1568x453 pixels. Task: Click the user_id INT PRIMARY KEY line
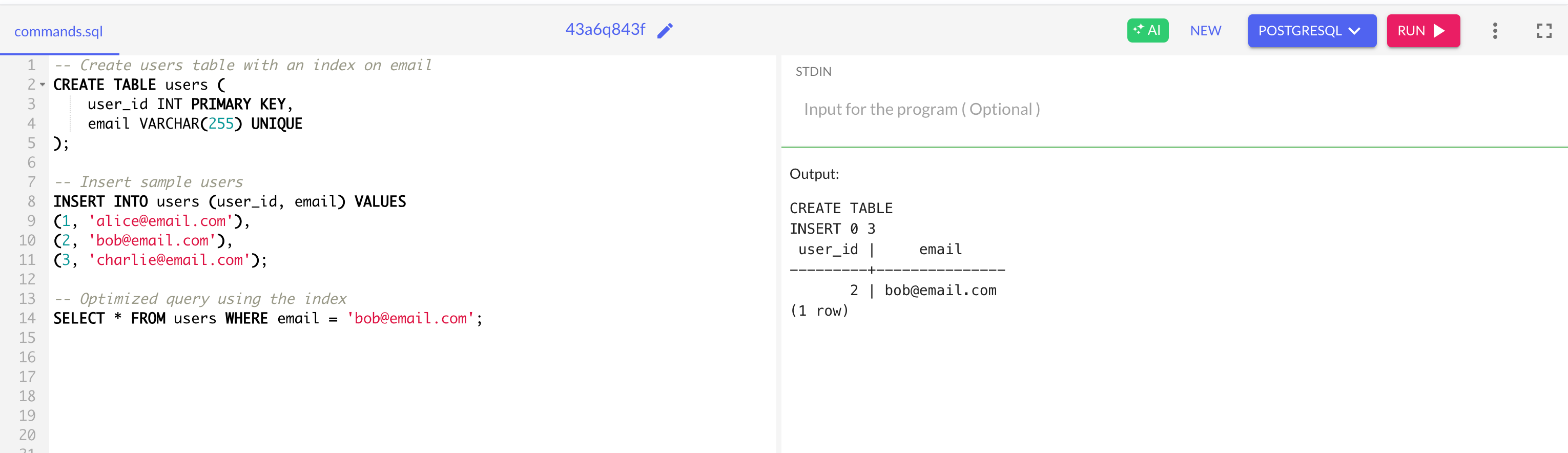point(190,104)
